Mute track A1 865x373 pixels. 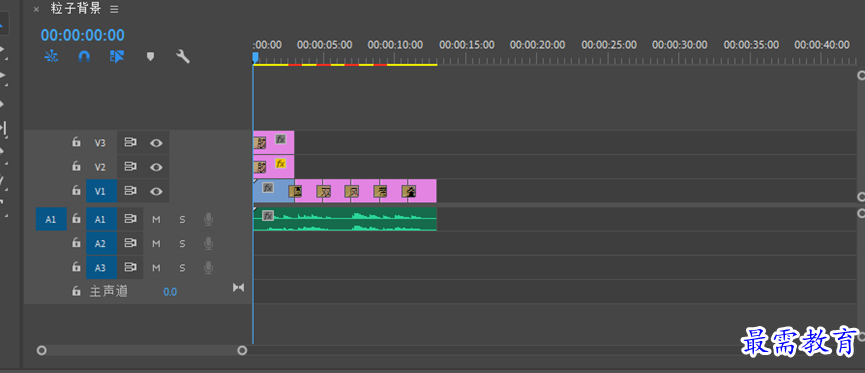pyautogui.click(x=156, y=220)
